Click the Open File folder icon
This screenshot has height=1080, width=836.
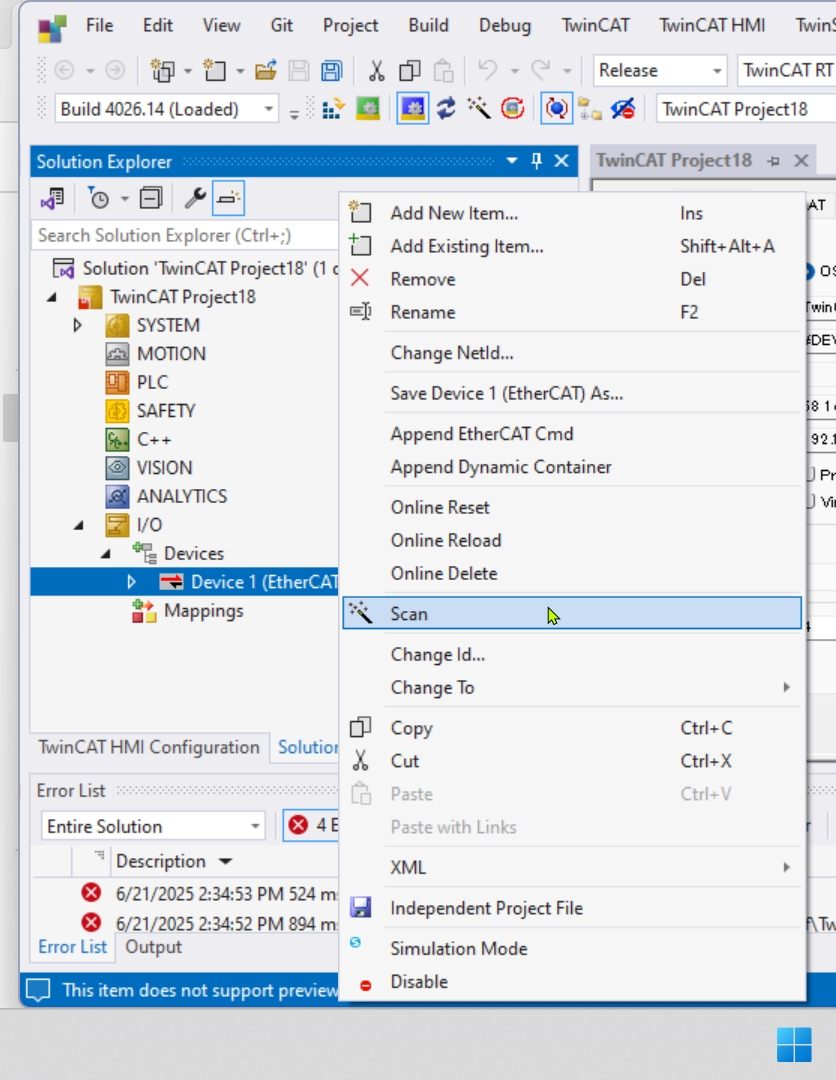[266, 70]
